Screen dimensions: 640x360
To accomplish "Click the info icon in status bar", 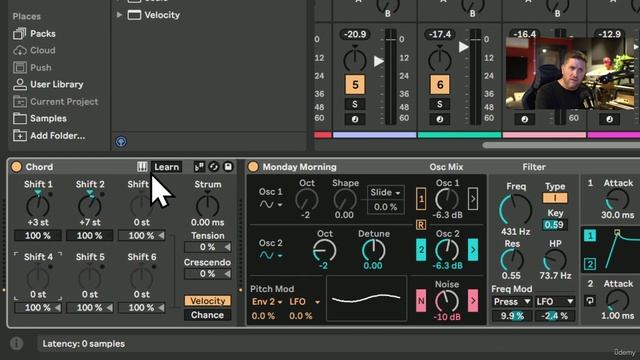I will click(x=17, y=344).
